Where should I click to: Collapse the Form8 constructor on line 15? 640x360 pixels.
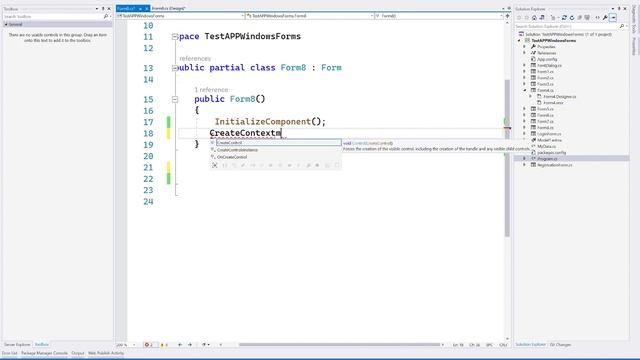point(175,99)
